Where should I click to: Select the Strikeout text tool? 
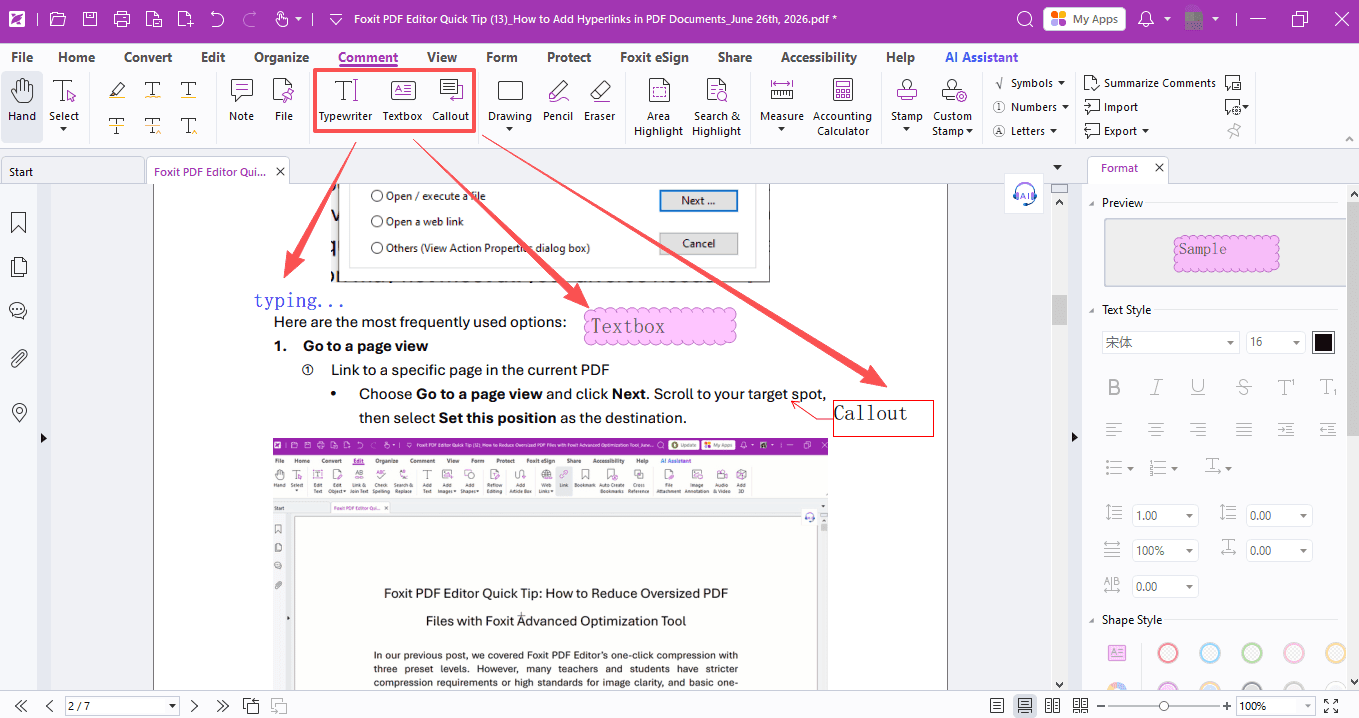pyautogui.click(x=117, y=125)
